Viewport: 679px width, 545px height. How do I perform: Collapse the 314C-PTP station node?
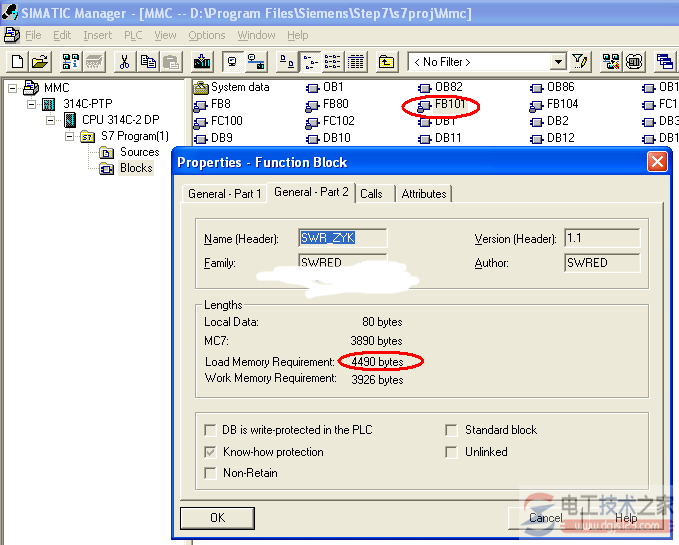(32, 104)
